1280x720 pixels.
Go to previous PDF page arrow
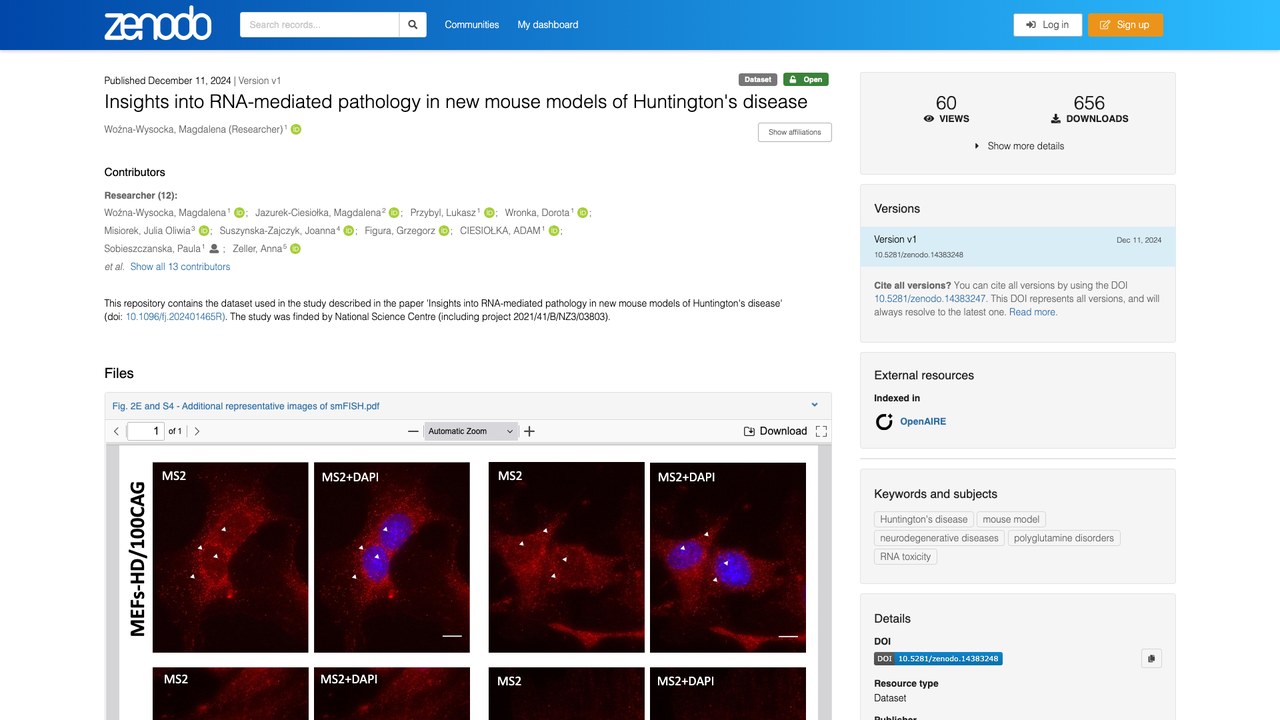pos(116,431)
